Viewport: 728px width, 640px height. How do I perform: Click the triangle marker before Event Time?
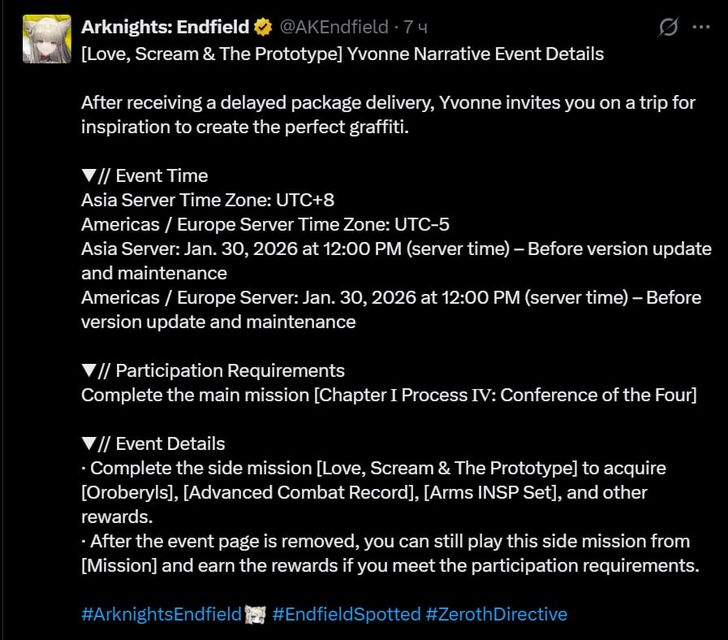[x=89, y=176]
